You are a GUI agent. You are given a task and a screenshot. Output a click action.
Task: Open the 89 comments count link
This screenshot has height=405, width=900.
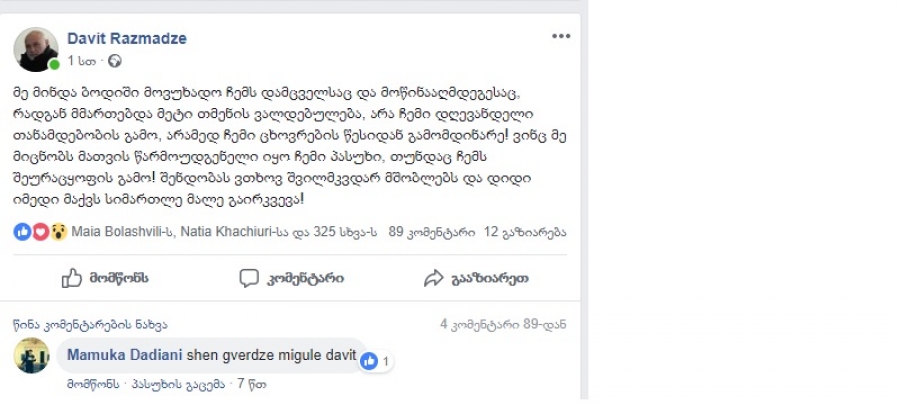click(x=430, y=232)
